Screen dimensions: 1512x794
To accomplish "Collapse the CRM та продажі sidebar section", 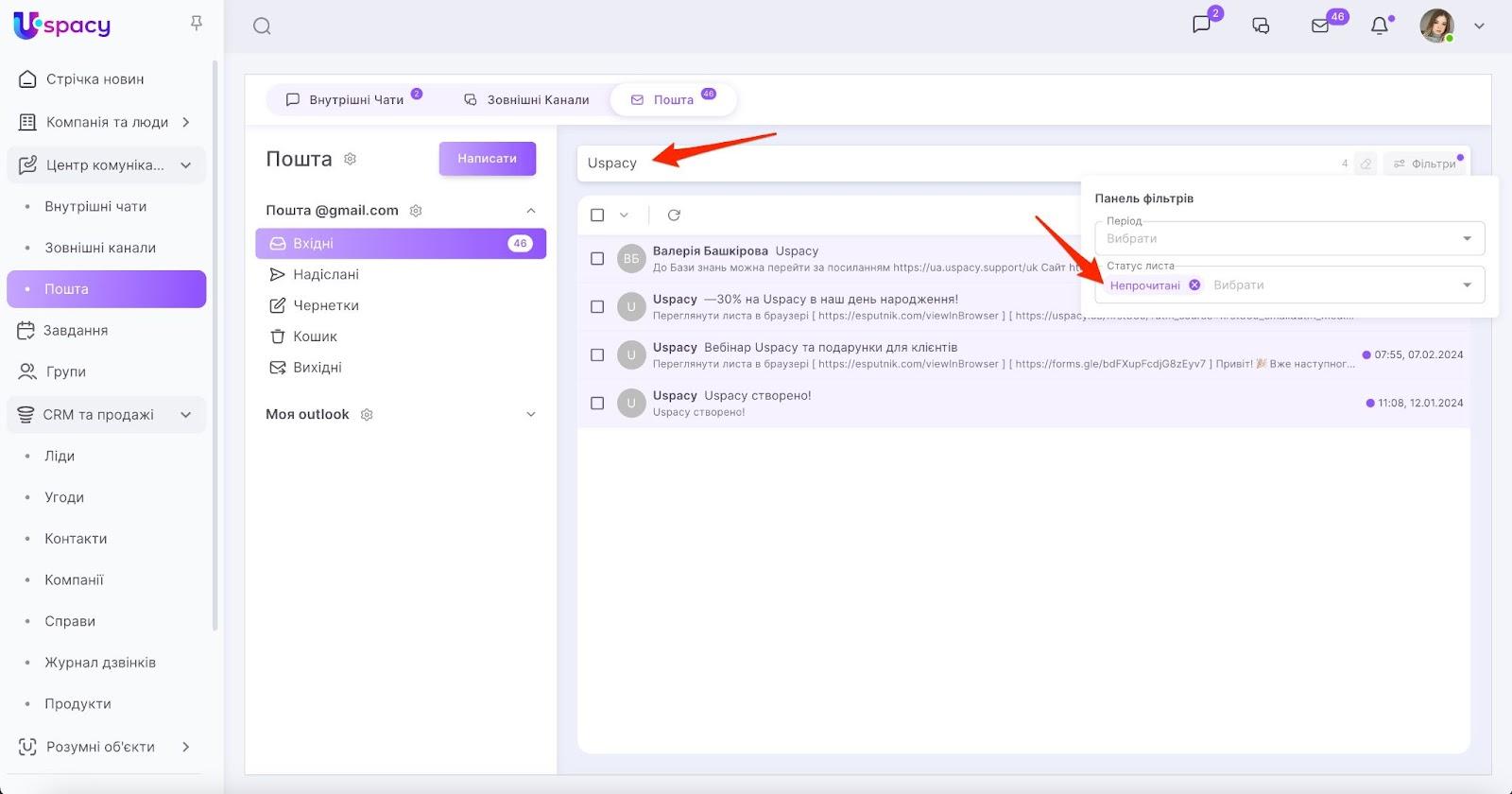I will point(186,415).
